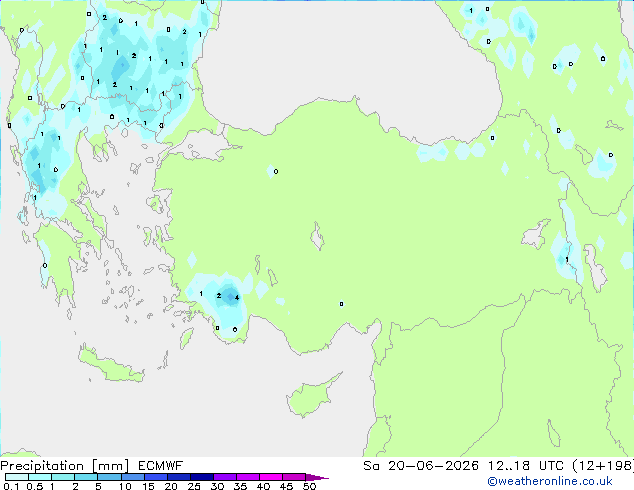Click the purple arrow end of legend

(x=317, y=477)
